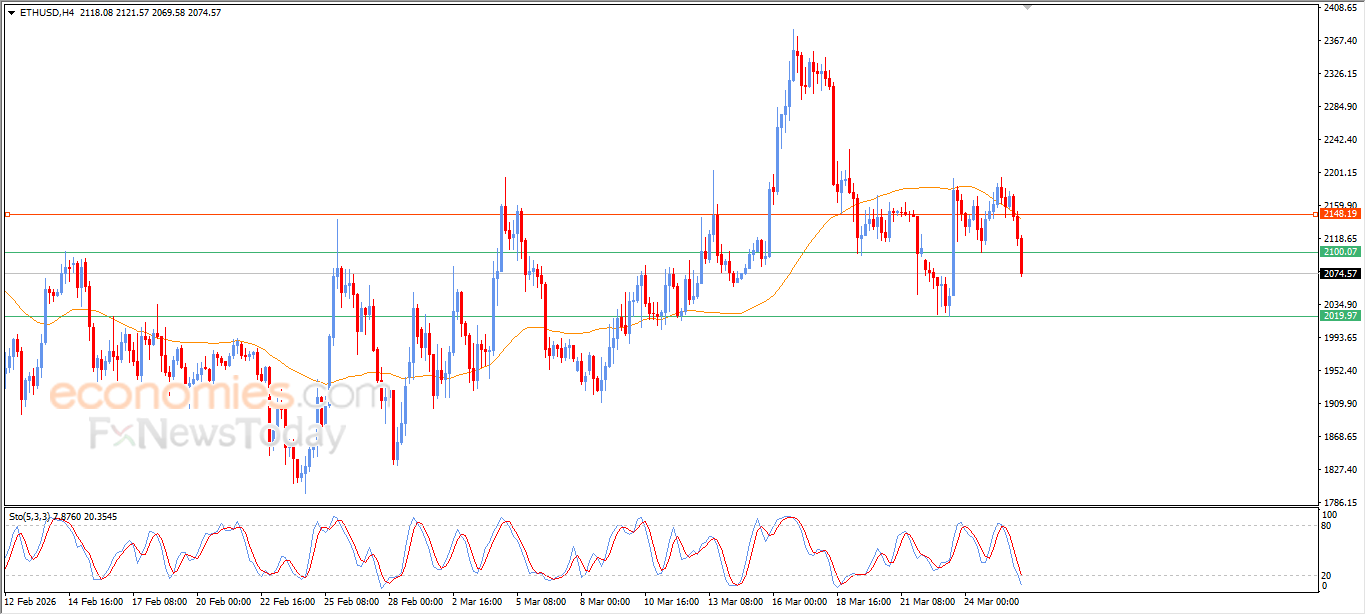1366x615 pixels.
Task: Click the 2034.90 price axis value
Action: click(1340, 305)
